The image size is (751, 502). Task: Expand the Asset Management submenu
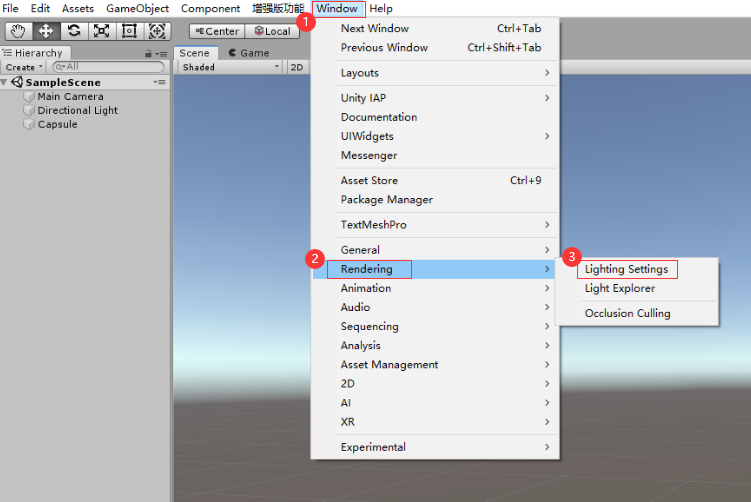435,365
